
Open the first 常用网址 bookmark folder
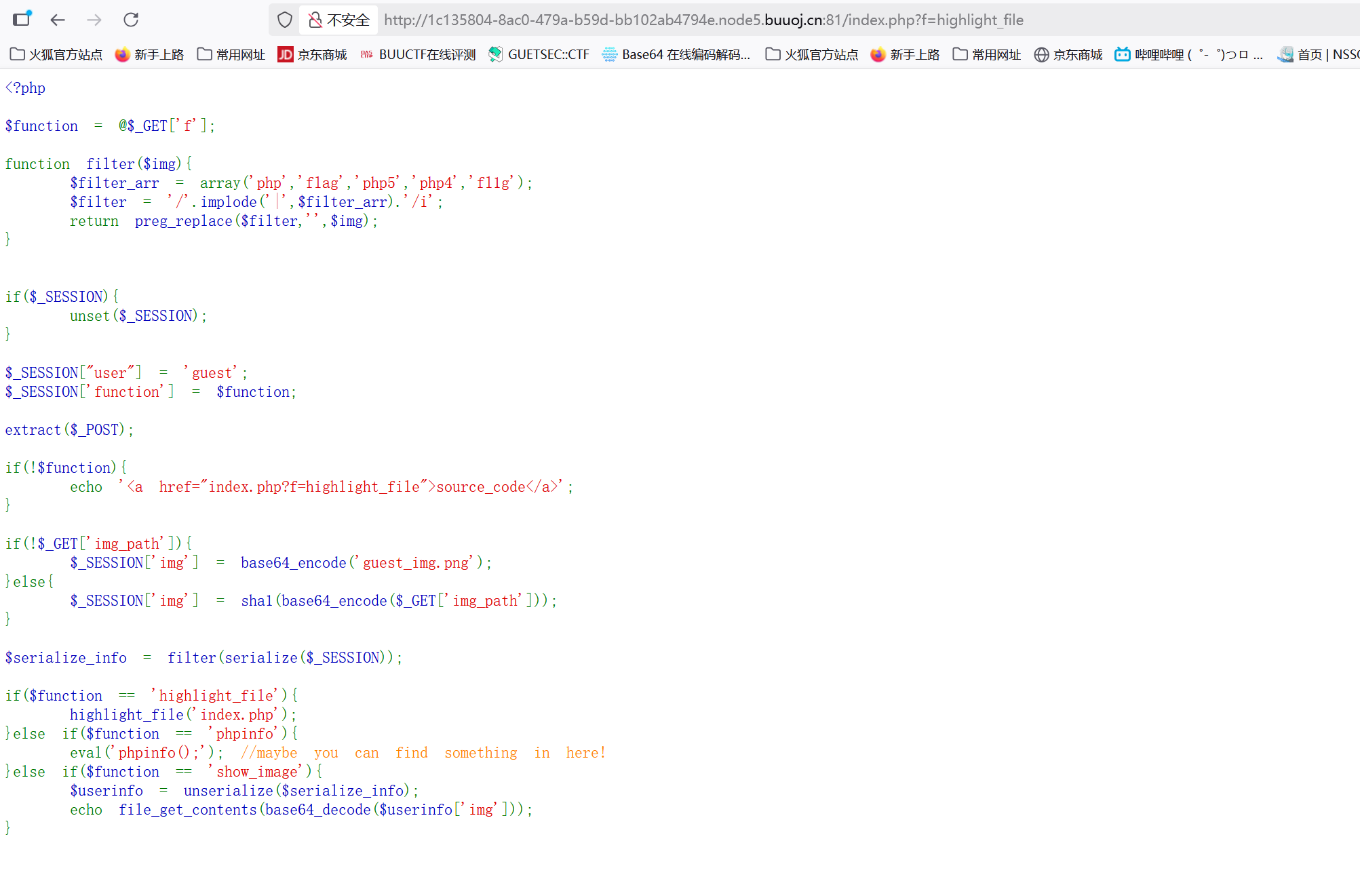click(231, 54)
